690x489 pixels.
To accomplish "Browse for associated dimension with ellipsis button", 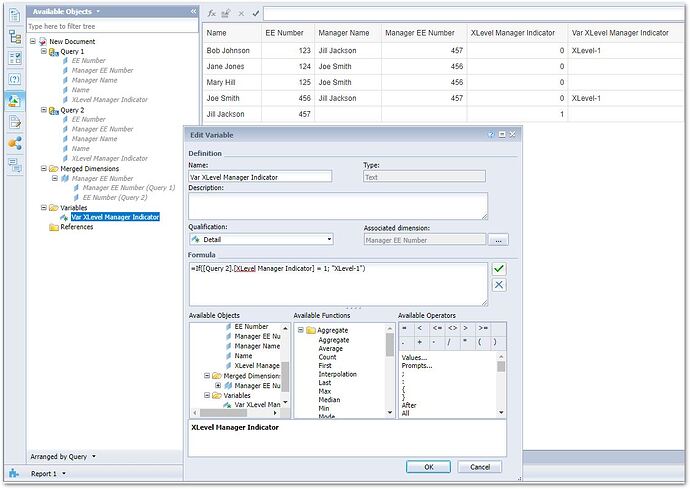I will pos(498,240).
